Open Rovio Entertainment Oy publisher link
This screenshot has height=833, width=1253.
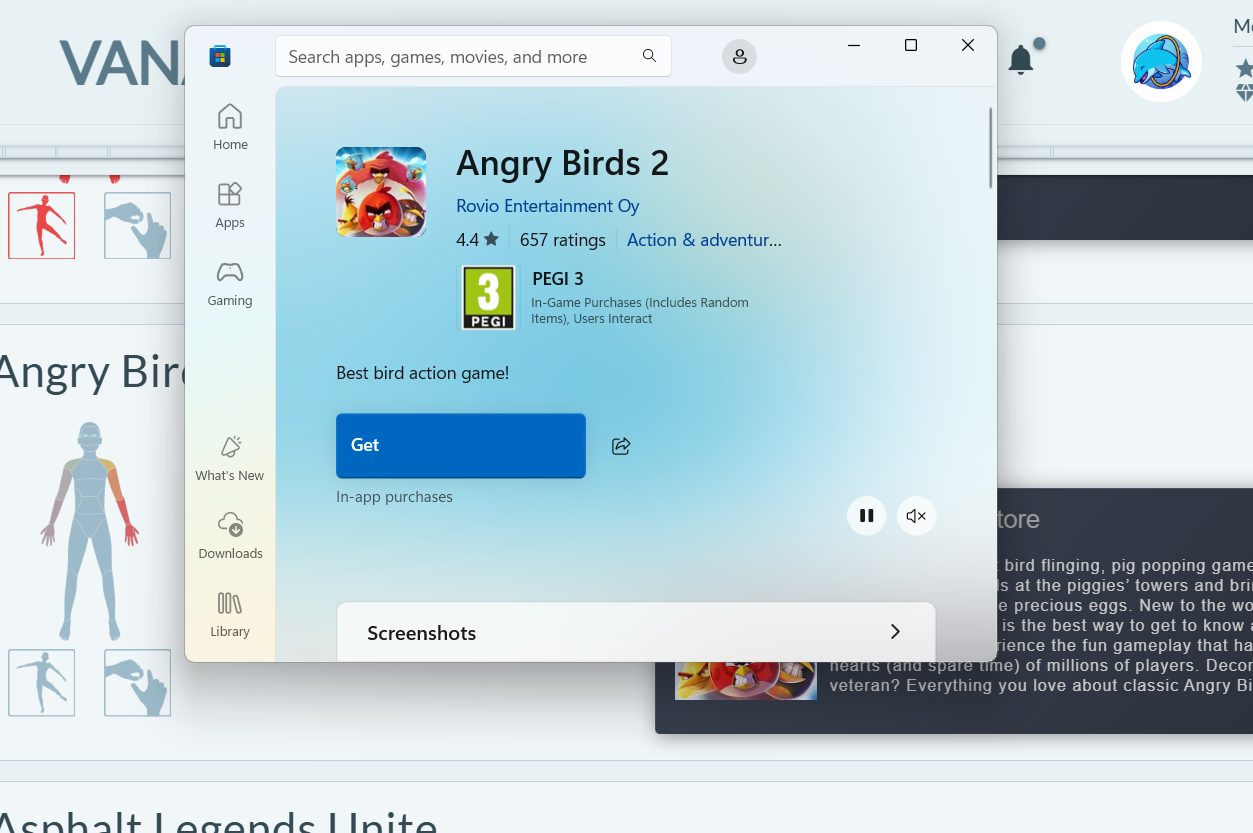click(x=548, y=206)
